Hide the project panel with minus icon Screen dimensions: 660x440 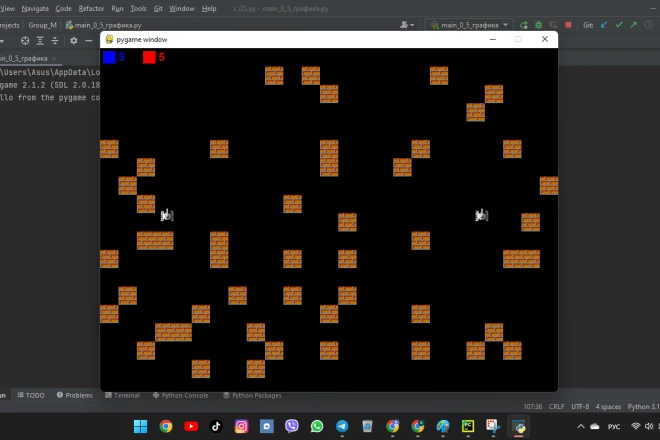pyautogui.click(x=88, y=41)
